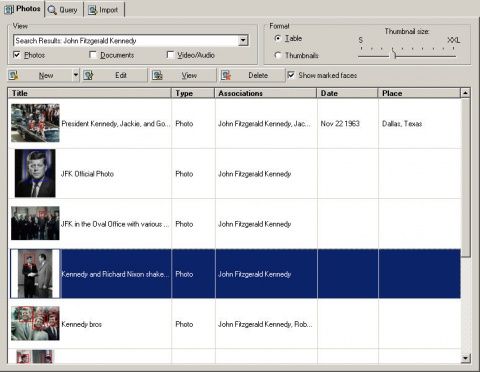This screenshot has width=480, height=372.
Task: Select the 'Kennedy bros' title
Action: (82, 324)
